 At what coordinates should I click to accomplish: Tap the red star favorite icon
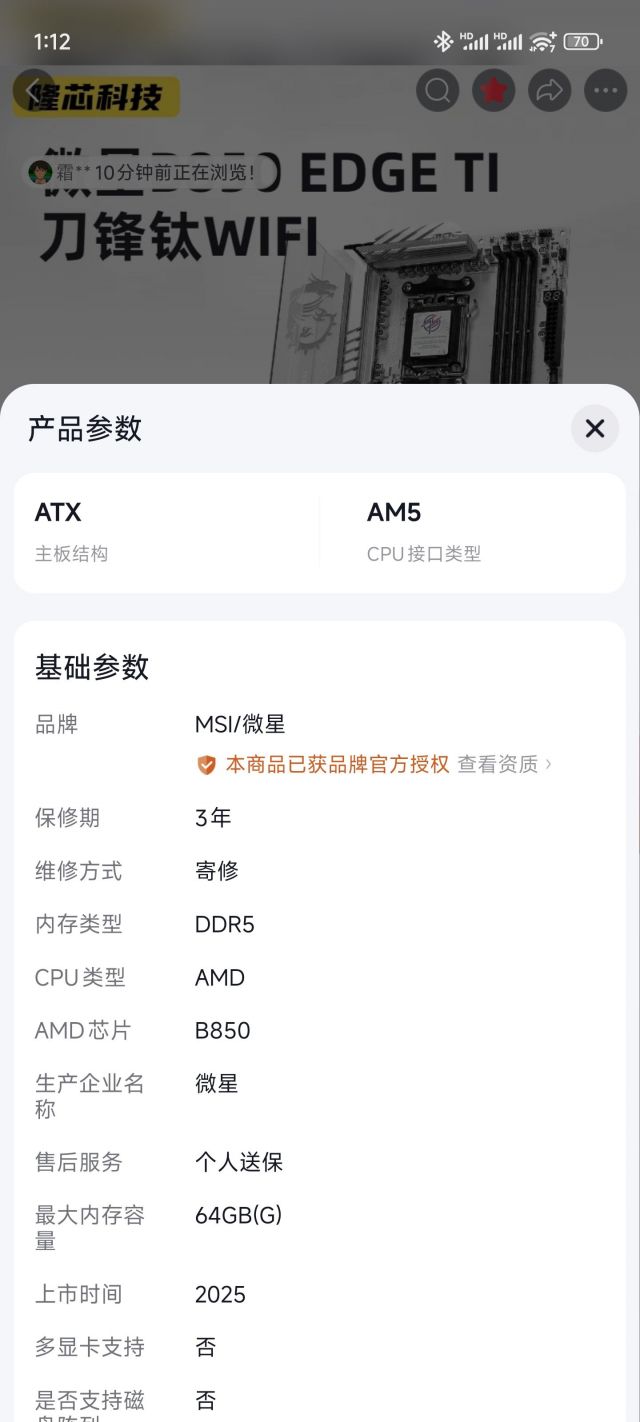[494, 90]
